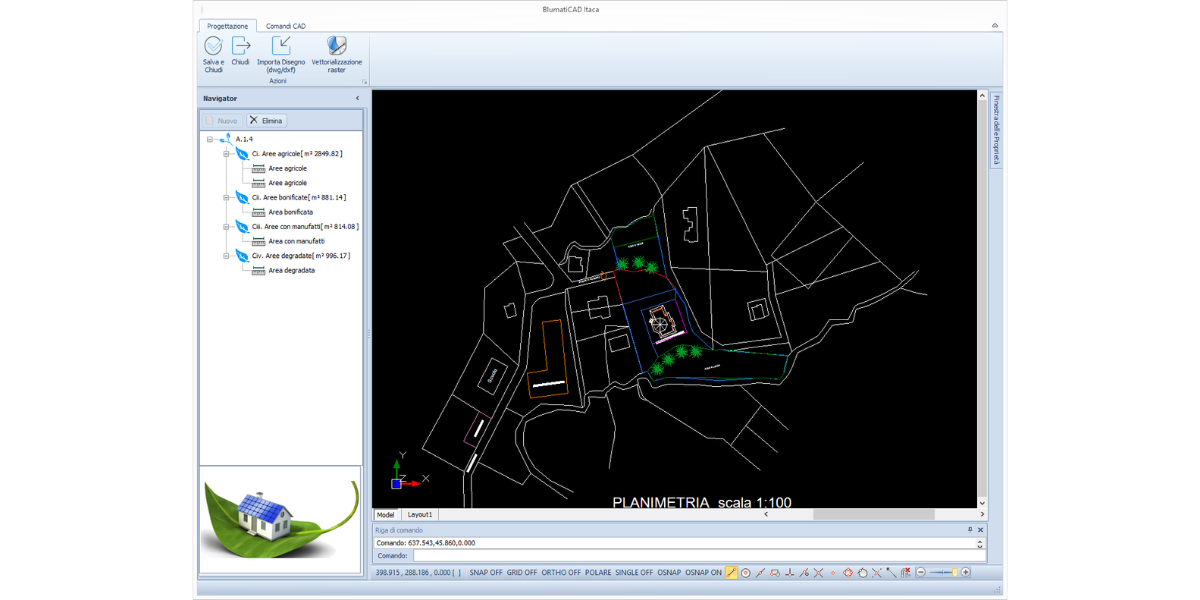Toggle SNAP OFF in status bar

[x=486, y=572]
